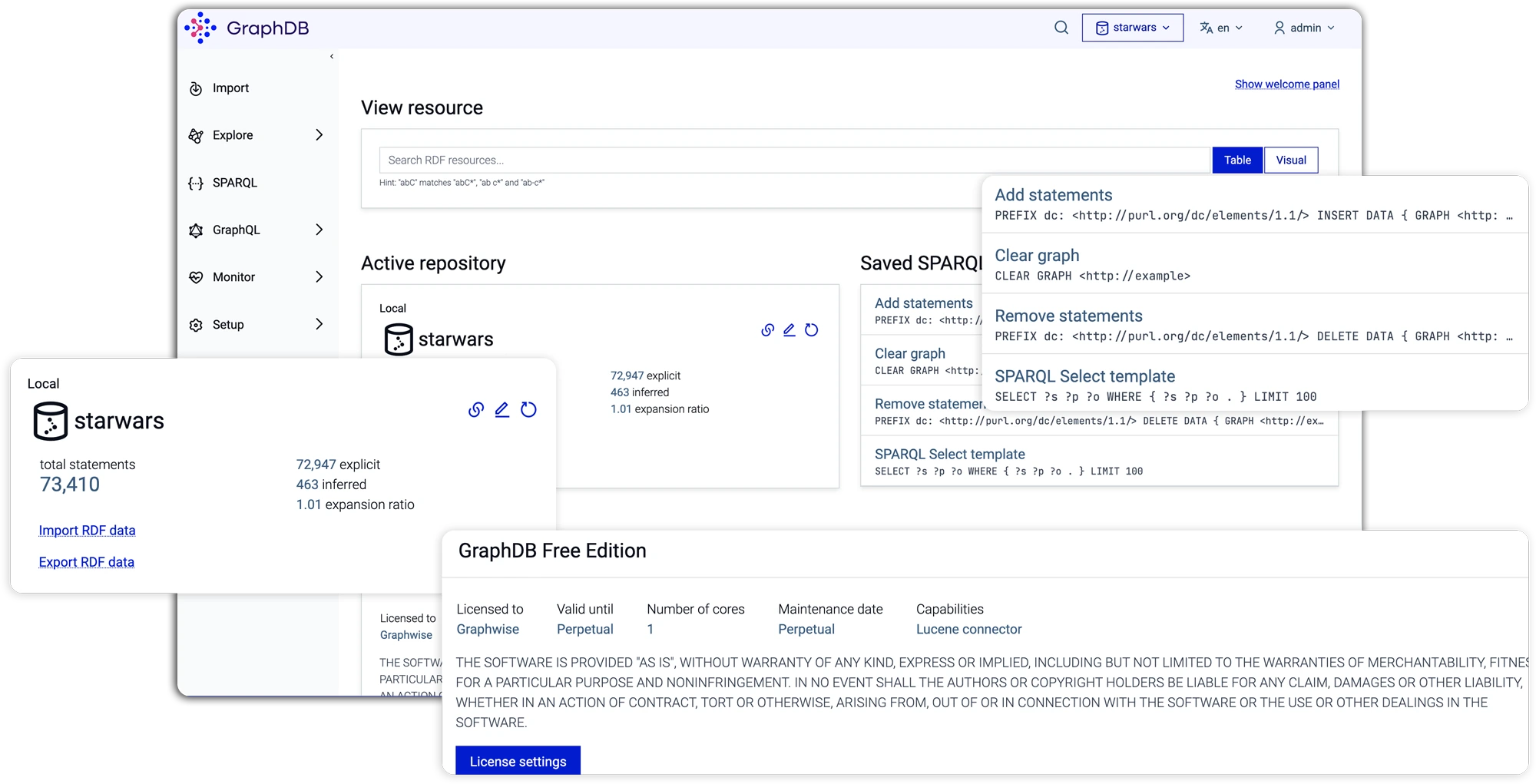Click Export RDF data link
Image resolution: width=1536 pixels, height=784 pixels.
coord(87,562)
